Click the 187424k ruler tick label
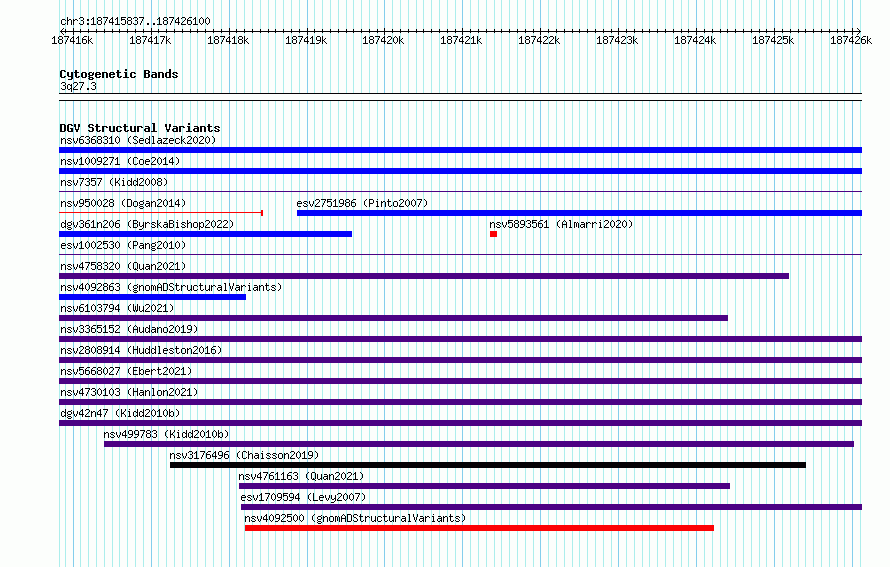 695,40
